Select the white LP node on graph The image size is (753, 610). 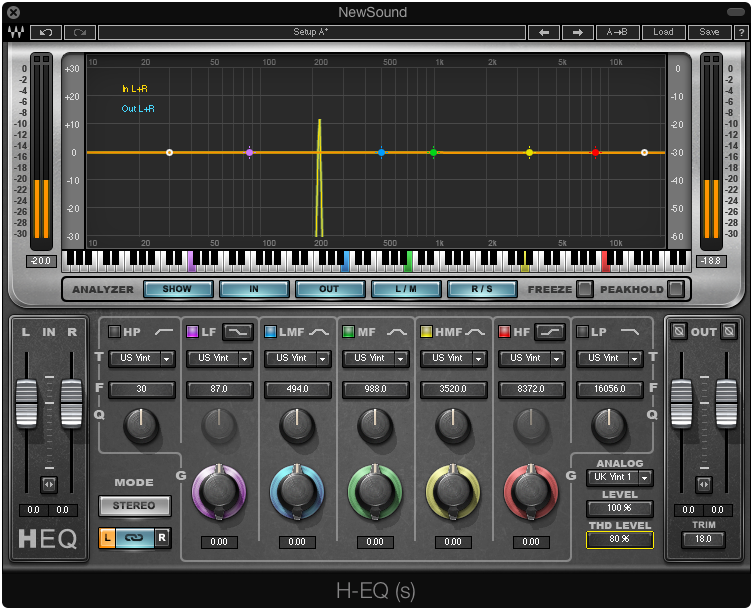(x=644, y=152)
